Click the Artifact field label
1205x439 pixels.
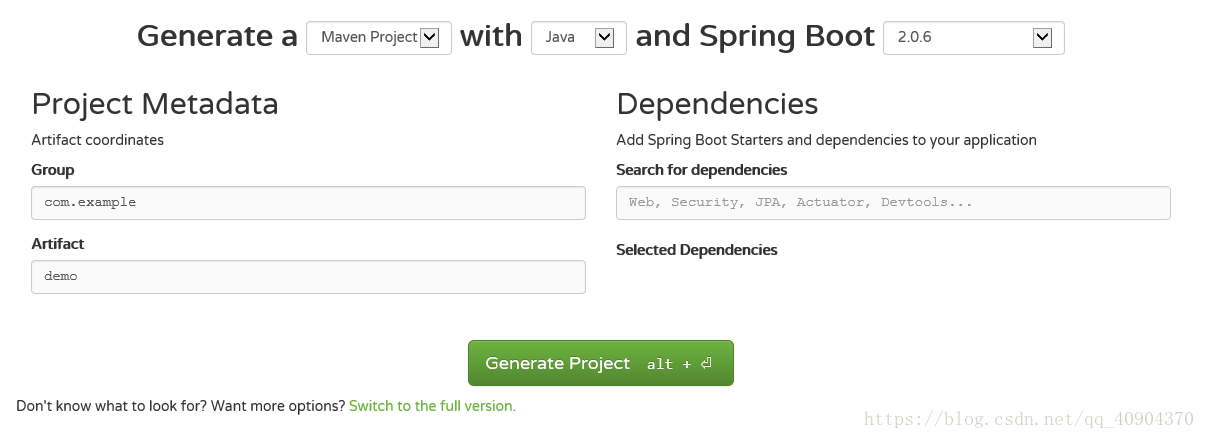58,244
